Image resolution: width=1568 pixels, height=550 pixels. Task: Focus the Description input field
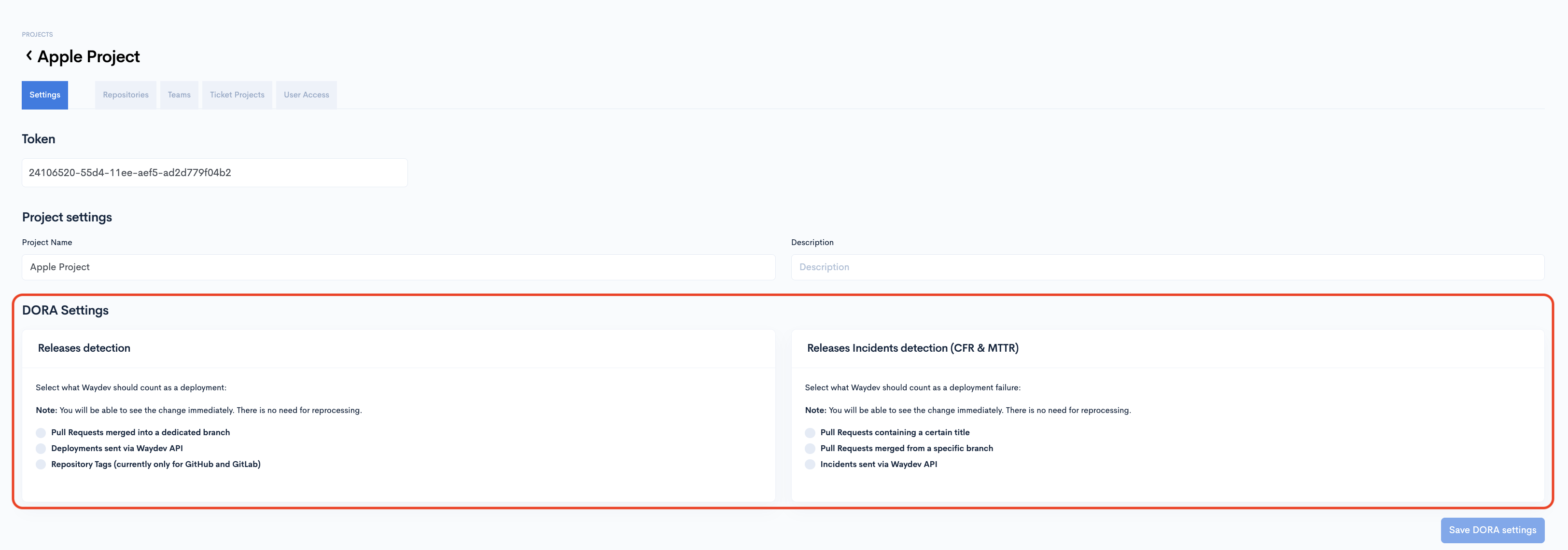click(x=1167, y=267)
